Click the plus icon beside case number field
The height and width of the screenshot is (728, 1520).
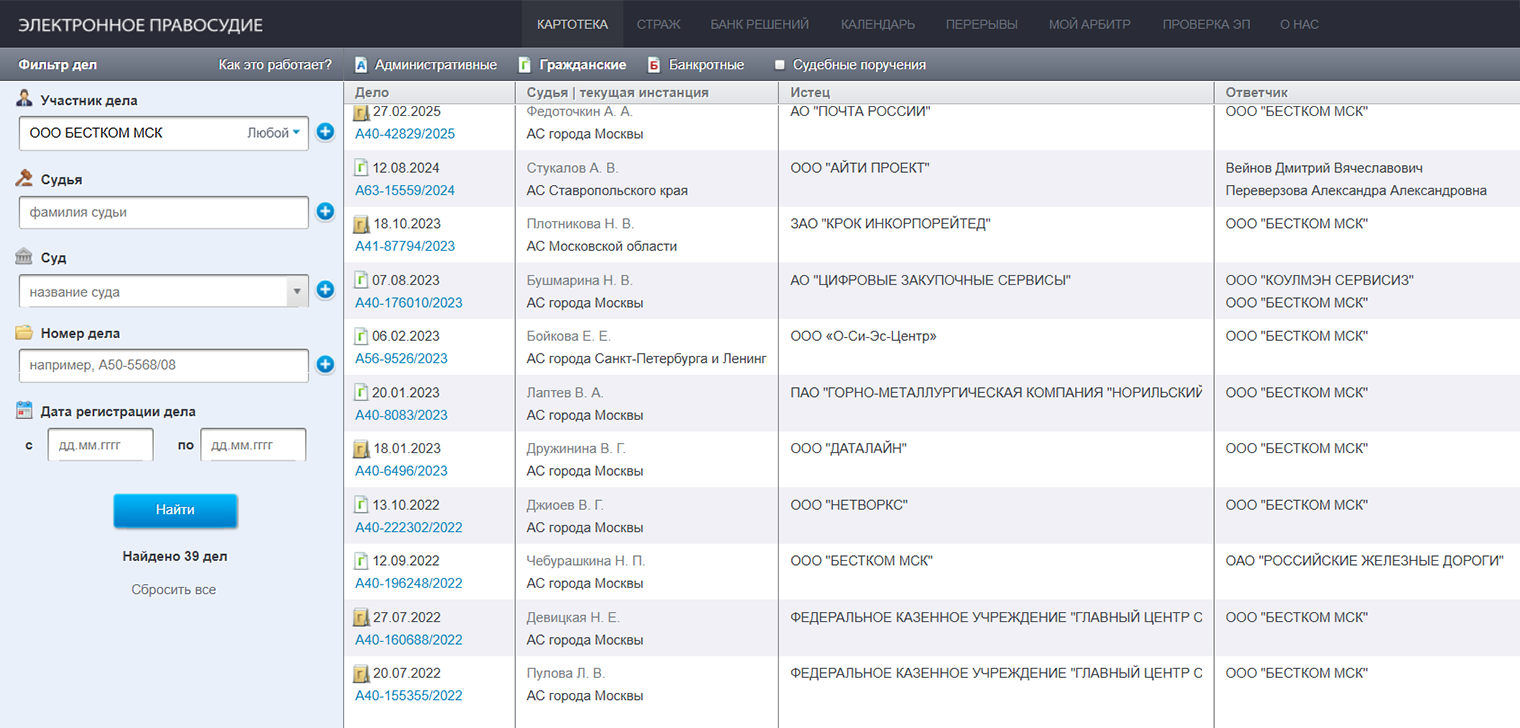click(x=325, y=365)
